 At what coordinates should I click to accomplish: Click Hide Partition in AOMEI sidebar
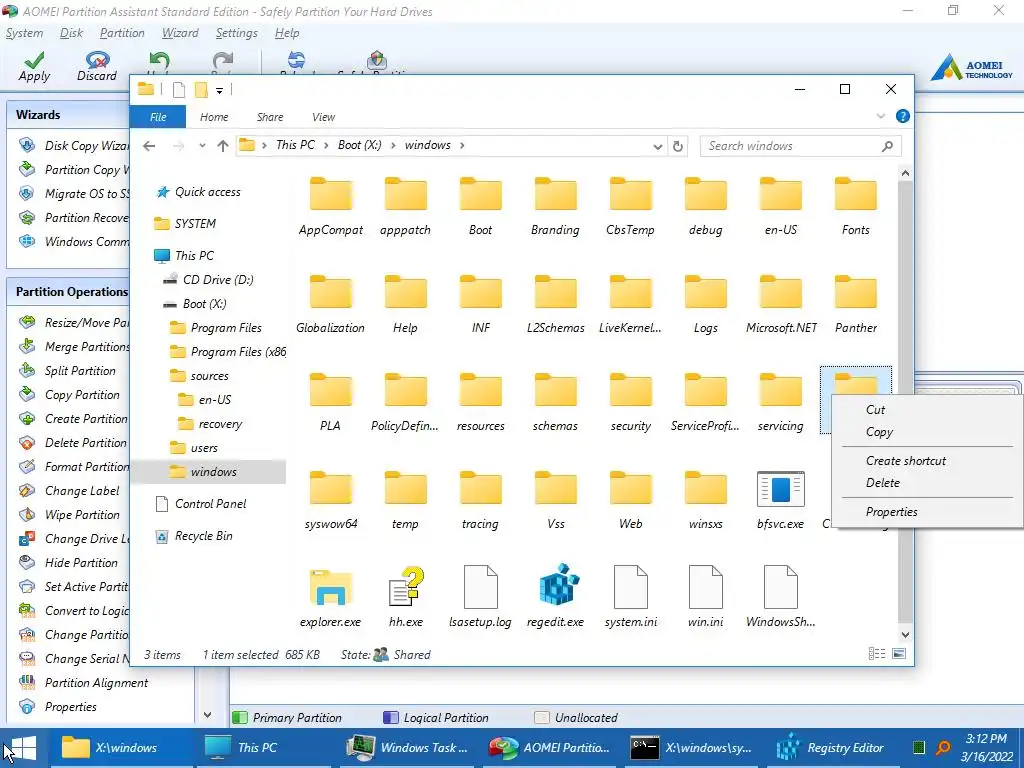pyautogui.click(x=69, y=562)
